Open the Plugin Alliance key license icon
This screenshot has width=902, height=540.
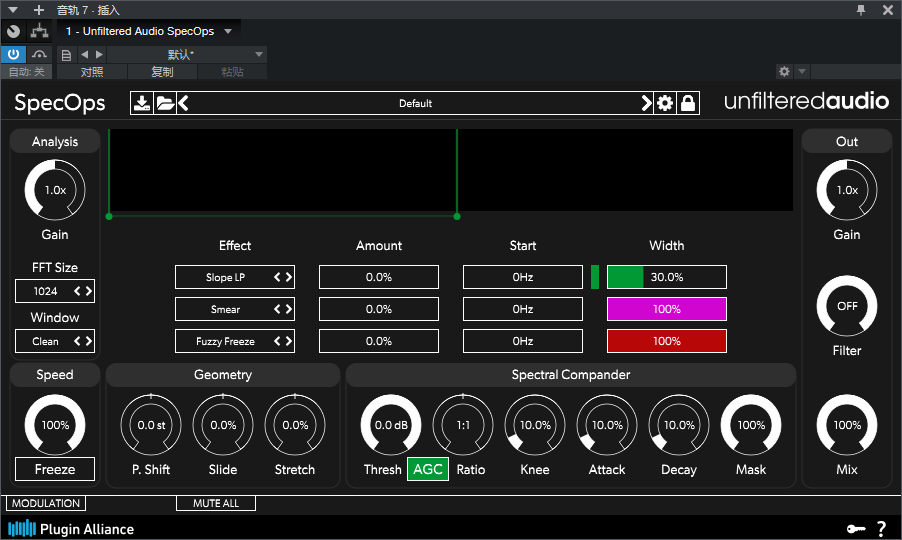[855, 528]
